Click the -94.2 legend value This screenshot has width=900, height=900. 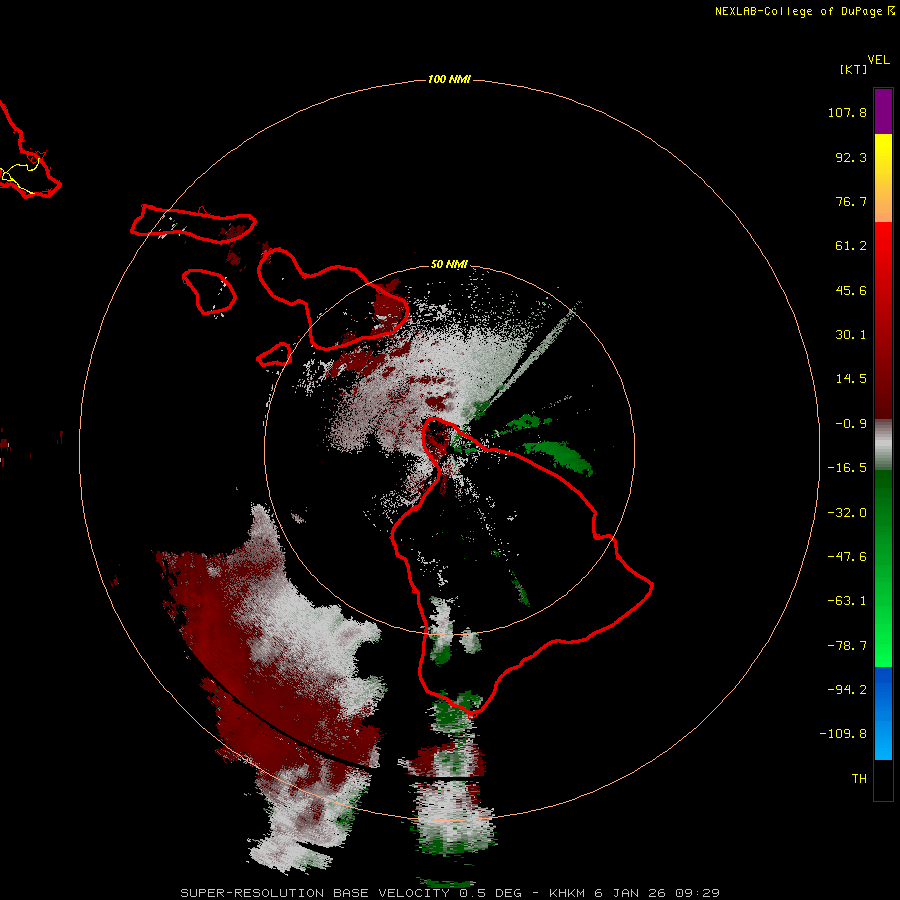(847, 689)
